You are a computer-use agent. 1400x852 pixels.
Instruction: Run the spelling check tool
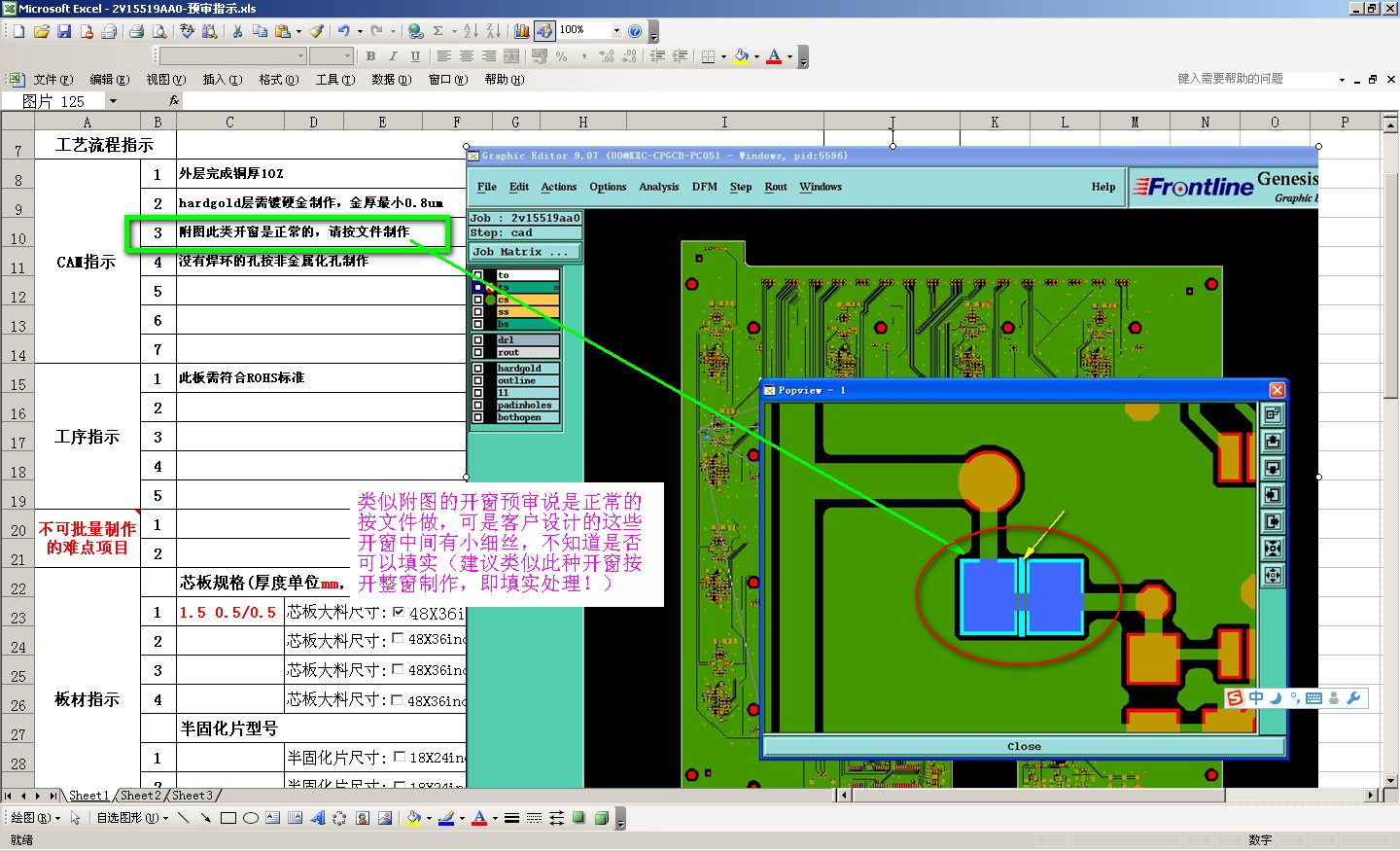pos(188,31)
